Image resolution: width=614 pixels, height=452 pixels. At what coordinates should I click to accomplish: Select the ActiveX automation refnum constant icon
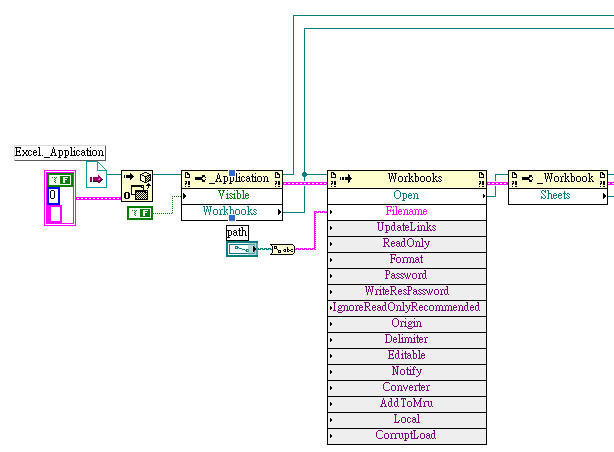pyautogui.click(x=96, y=175)
